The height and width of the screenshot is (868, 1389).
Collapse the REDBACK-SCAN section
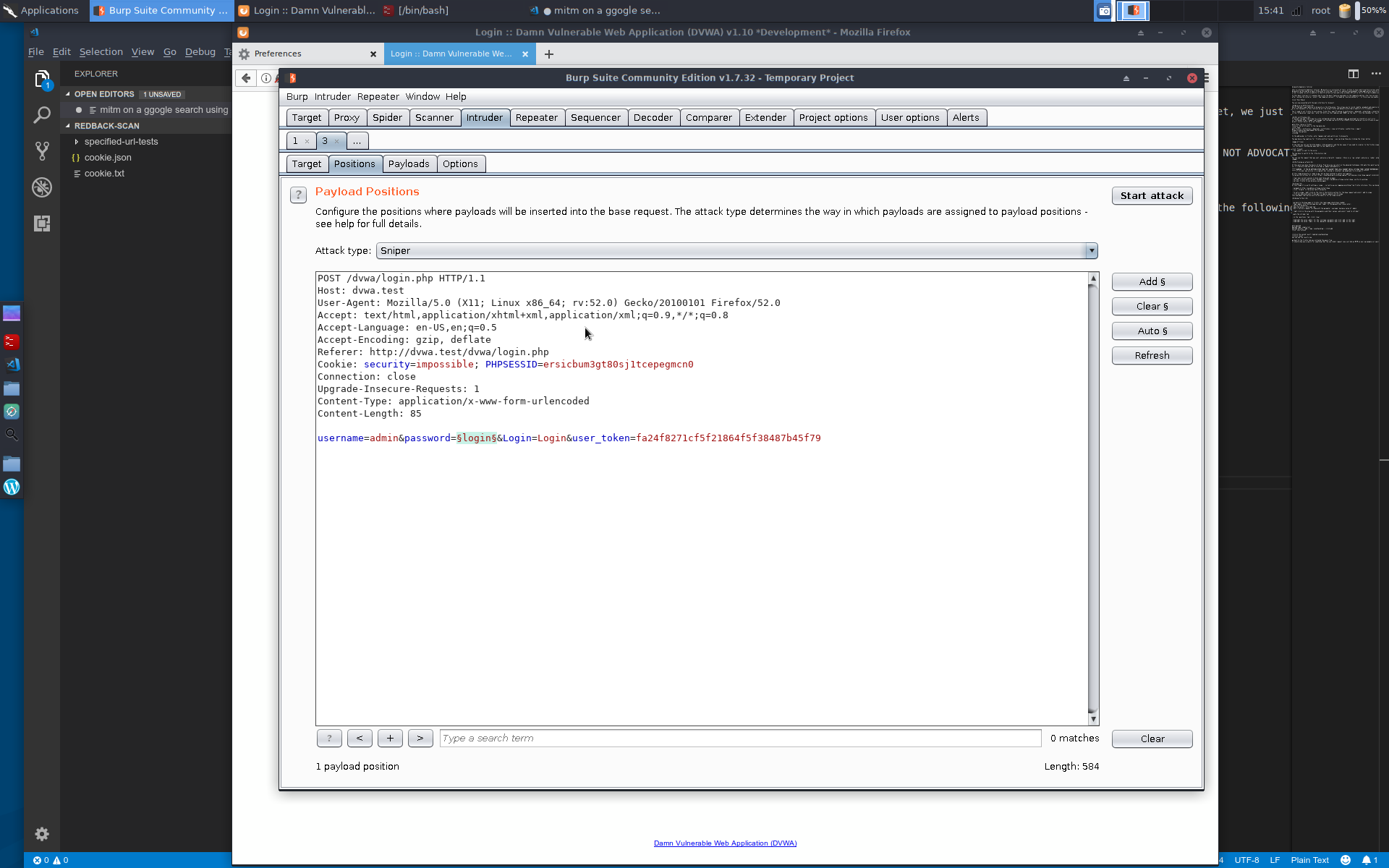tap(68, 126)
